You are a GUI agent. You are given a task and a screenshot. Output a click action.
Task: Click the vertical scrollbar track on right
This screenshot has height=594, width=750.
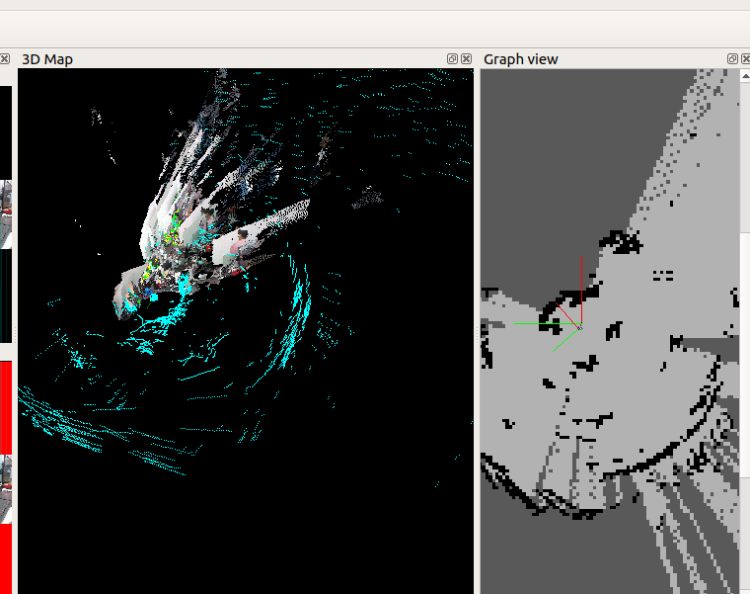[745, 400]
